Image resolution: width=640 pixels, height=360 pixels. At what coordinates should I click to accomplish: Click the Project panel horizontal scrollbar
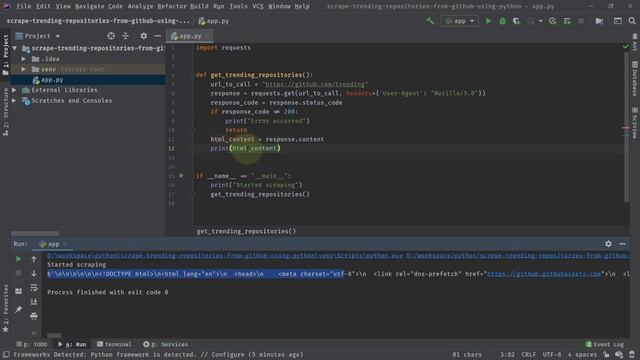(x=35, y=233)
